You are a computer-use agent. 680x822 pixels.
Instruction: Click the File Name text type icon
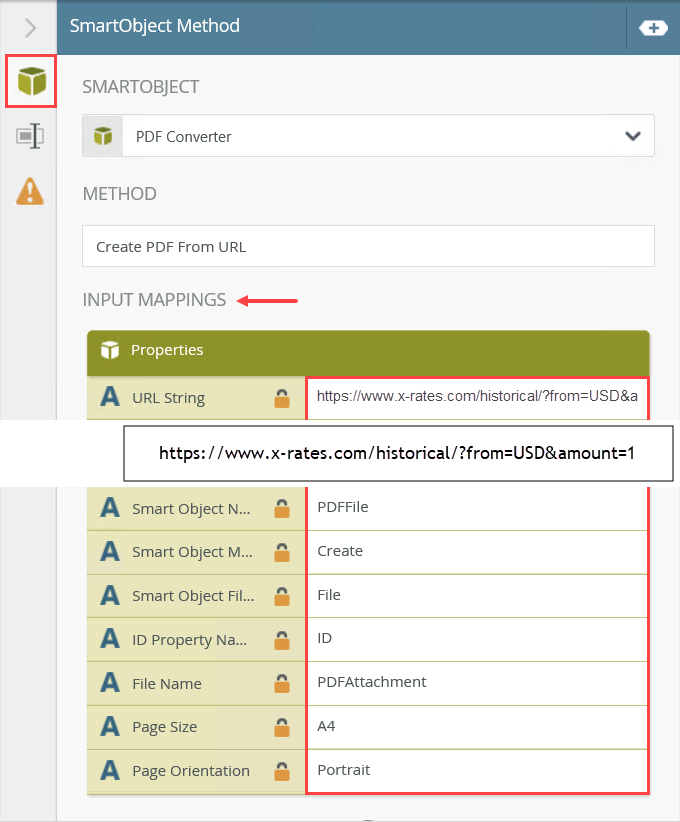(x=110, y=683)
